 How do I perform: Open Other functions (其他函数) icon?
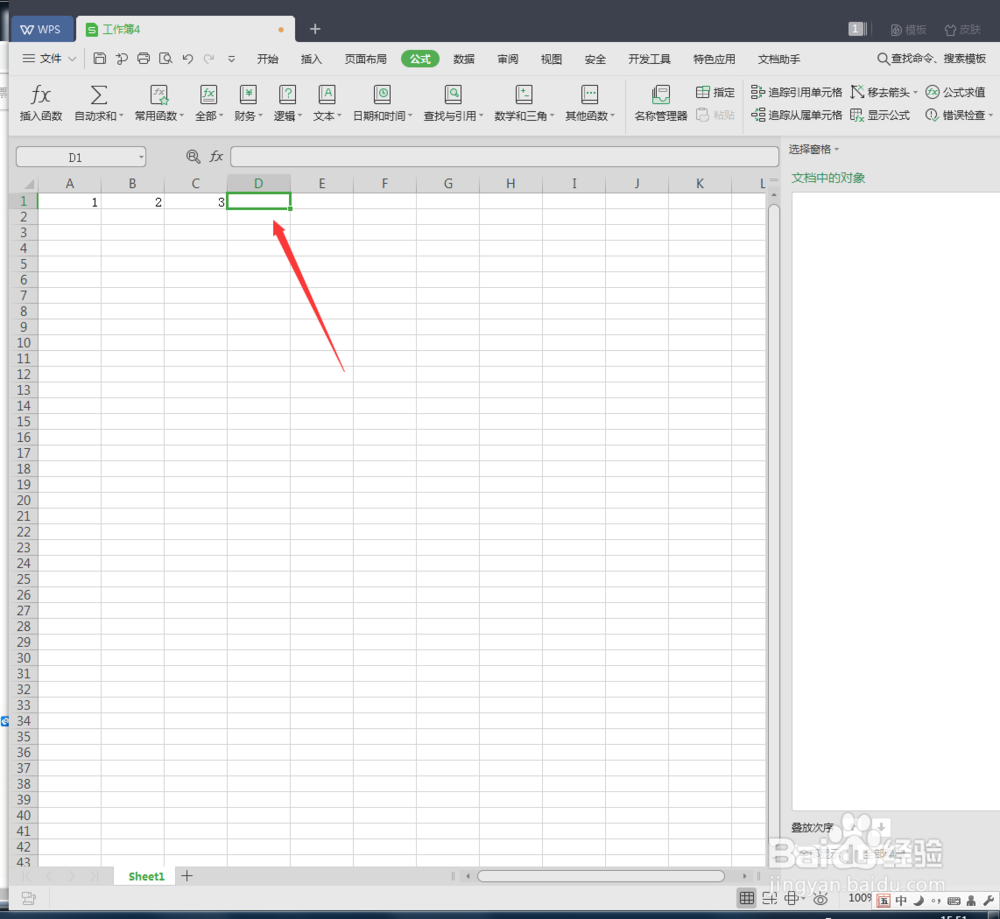pos(589,95)
